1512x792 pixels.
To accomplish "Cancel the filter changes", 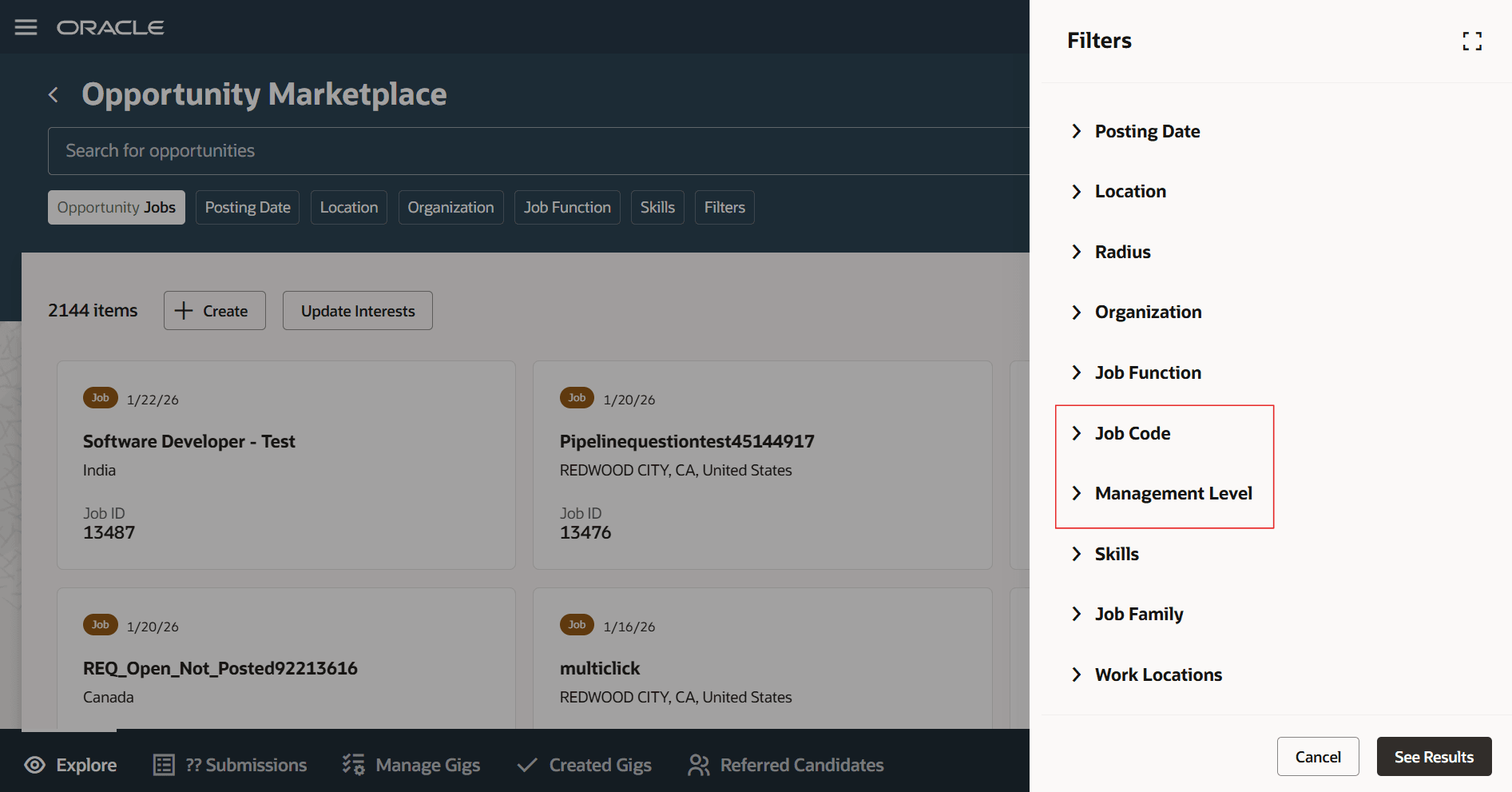I will [x=1317, y=756].
